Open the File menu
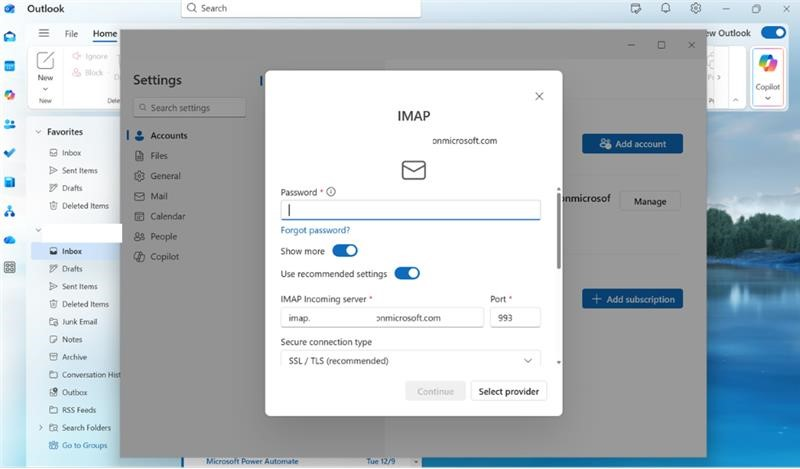800x469 pixels. 71,34
